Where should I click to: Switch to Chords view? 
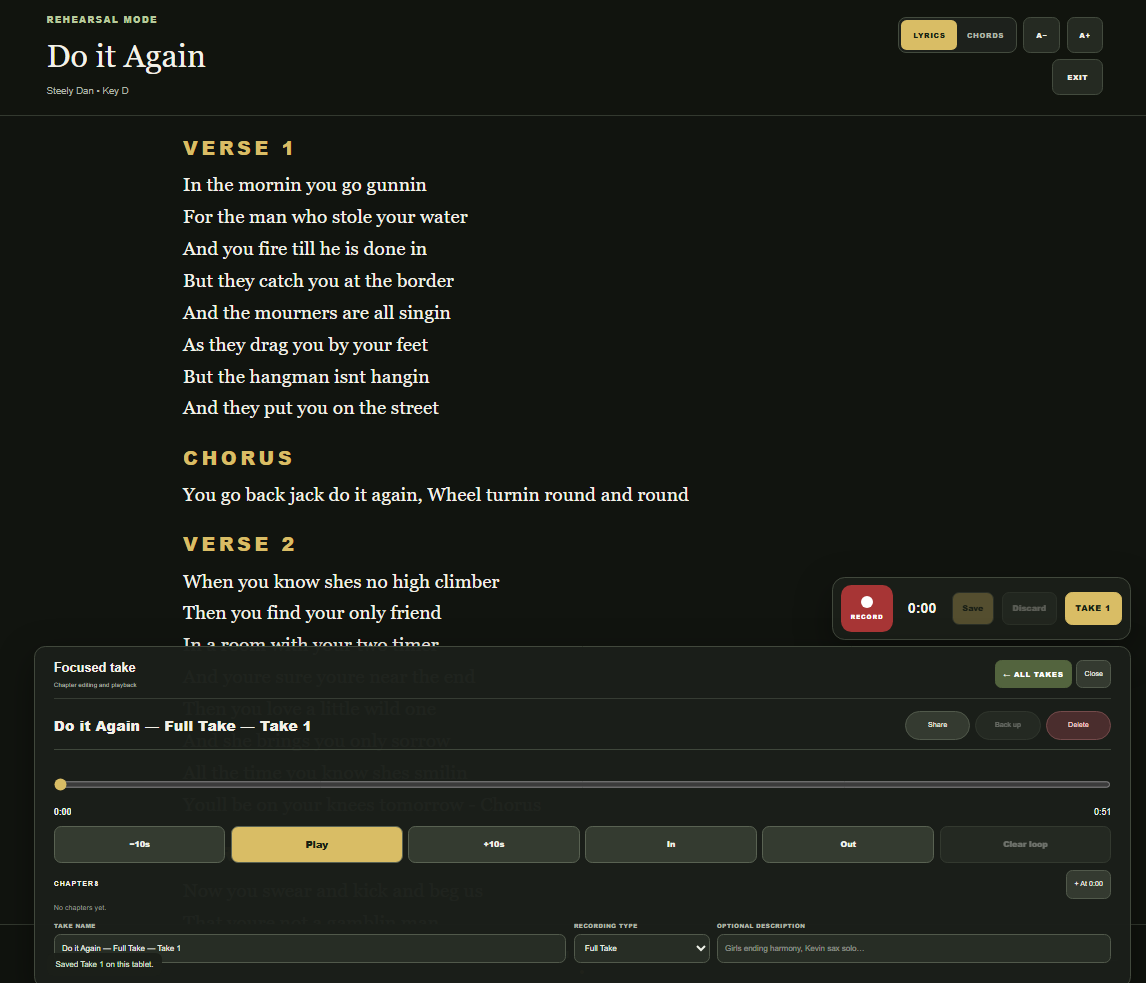click(x=984, y=35)
